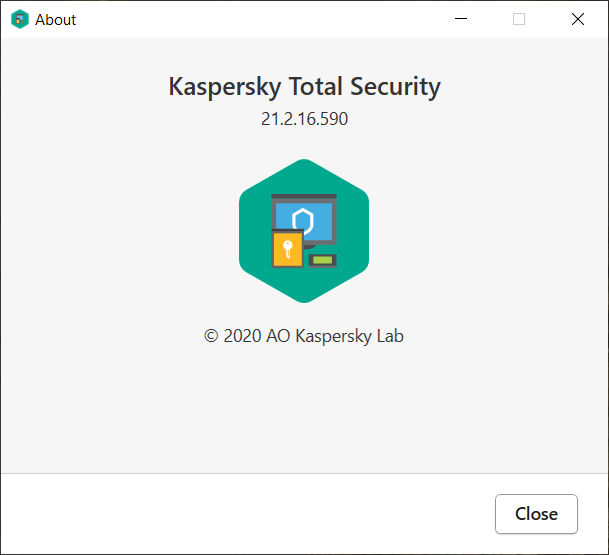The image size is (609, 555).
Task: Click the disabled maximize button
Action: pos(519,19)
